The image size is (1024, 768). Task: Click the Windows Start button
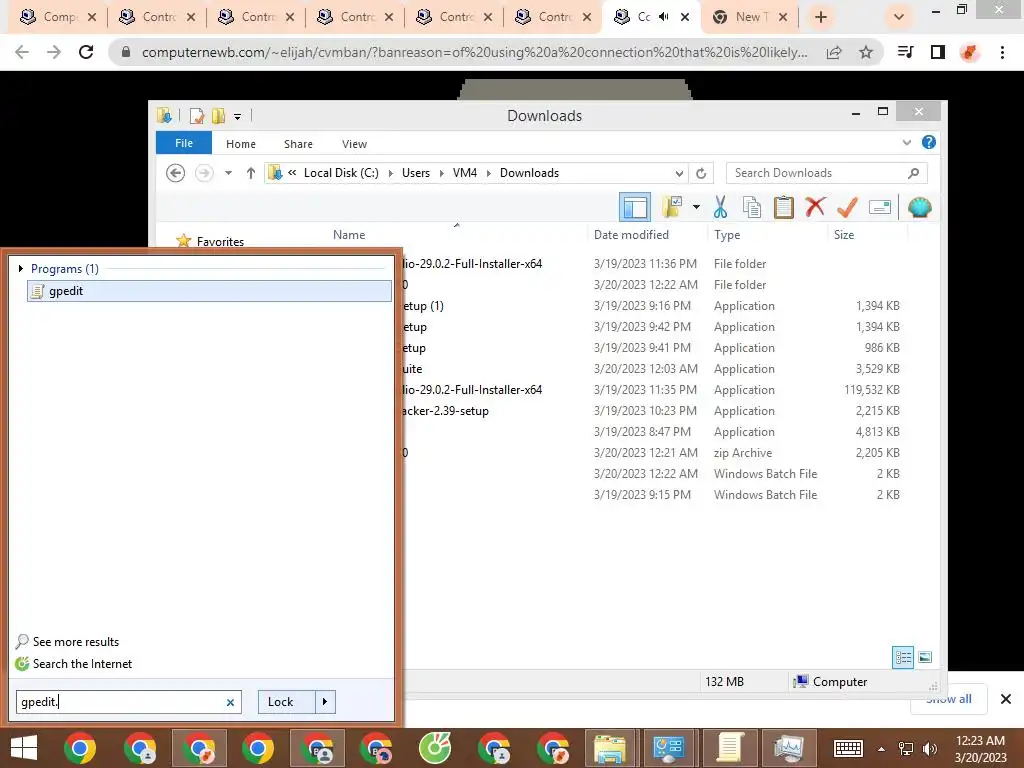coord(24,748)
